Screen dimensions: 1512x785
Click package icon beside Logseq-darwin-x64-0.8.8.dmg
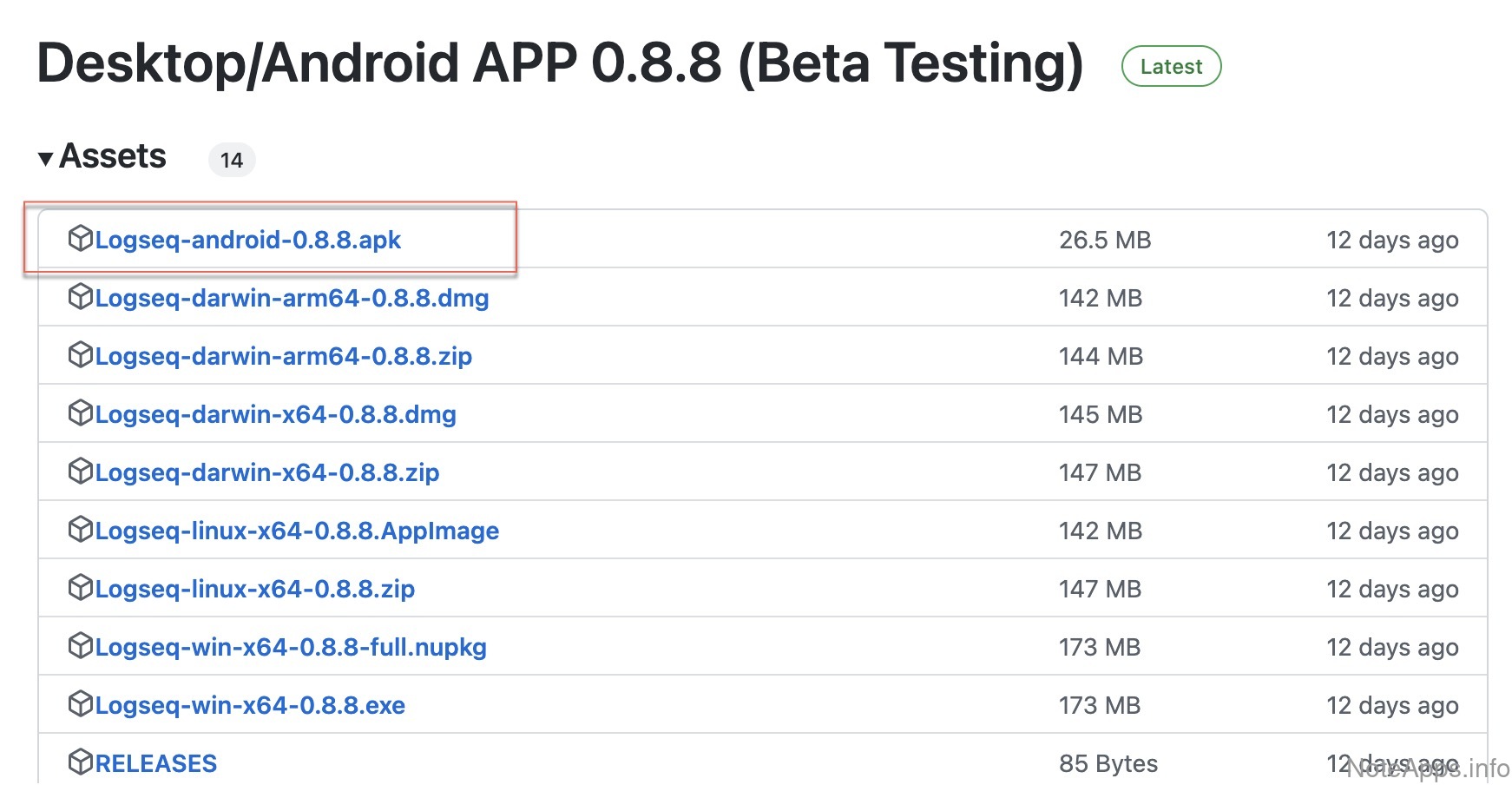[80, 413]
